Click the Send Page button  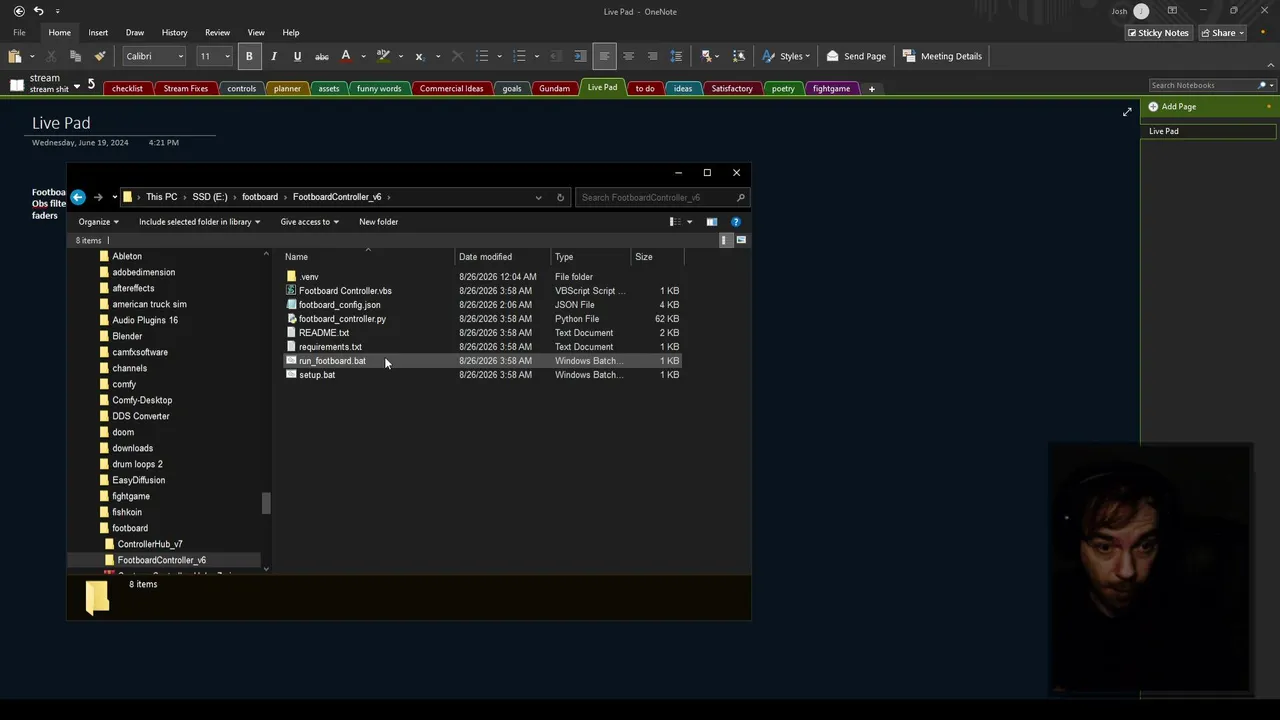[857, 56]
